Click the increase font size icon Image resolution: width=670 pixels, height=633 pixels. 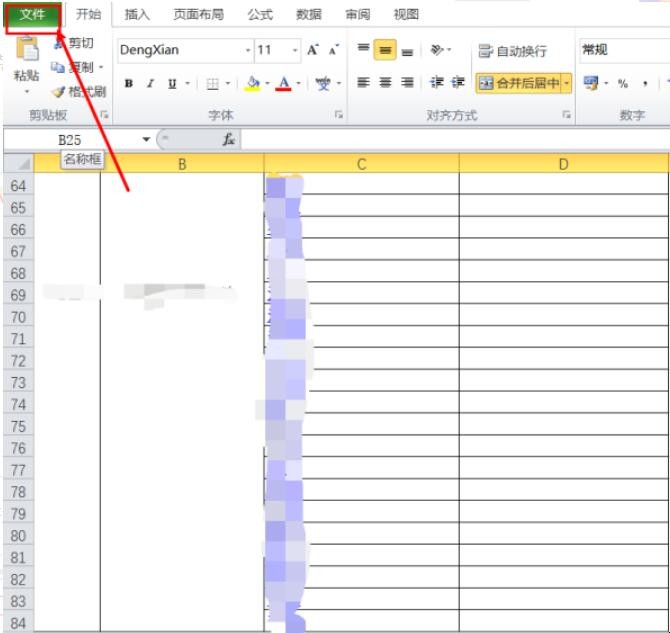coord(312,50)
